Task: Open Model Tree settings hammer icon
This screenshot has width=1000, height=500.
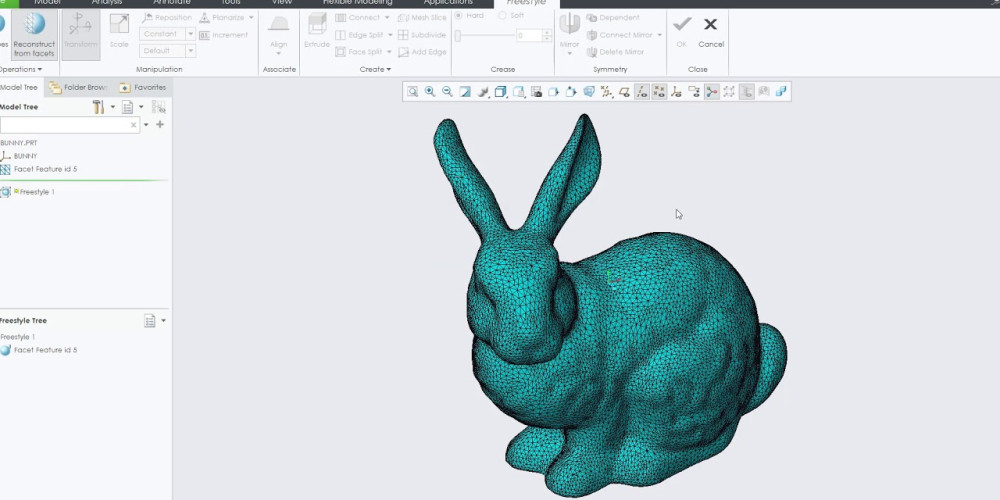Action: tap(98, 107)
